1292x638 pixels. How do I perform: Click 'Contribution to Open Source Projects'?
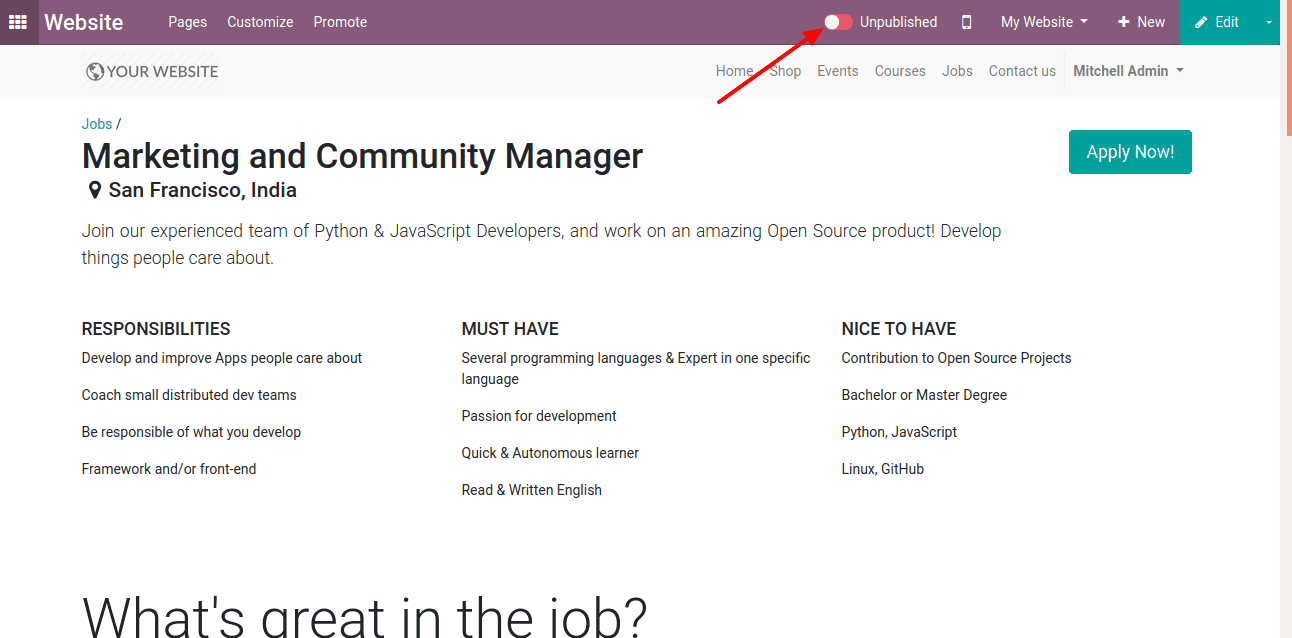957,358
